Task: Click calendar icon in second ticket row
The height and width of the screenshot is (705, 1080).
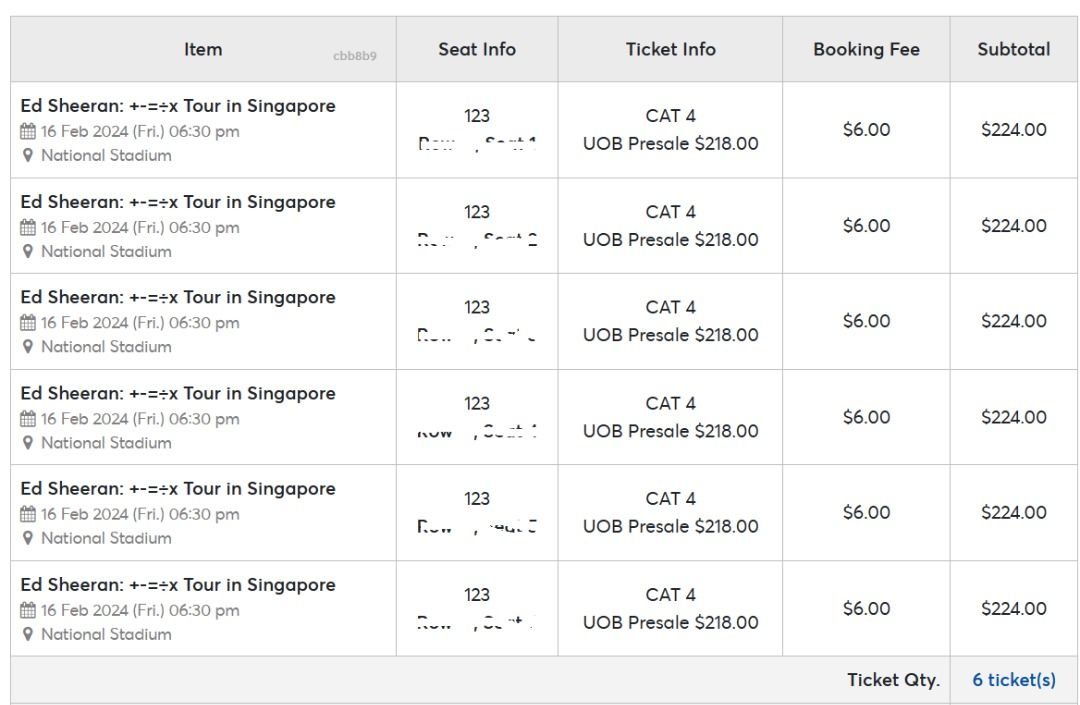Action: (x=28, y=228)
